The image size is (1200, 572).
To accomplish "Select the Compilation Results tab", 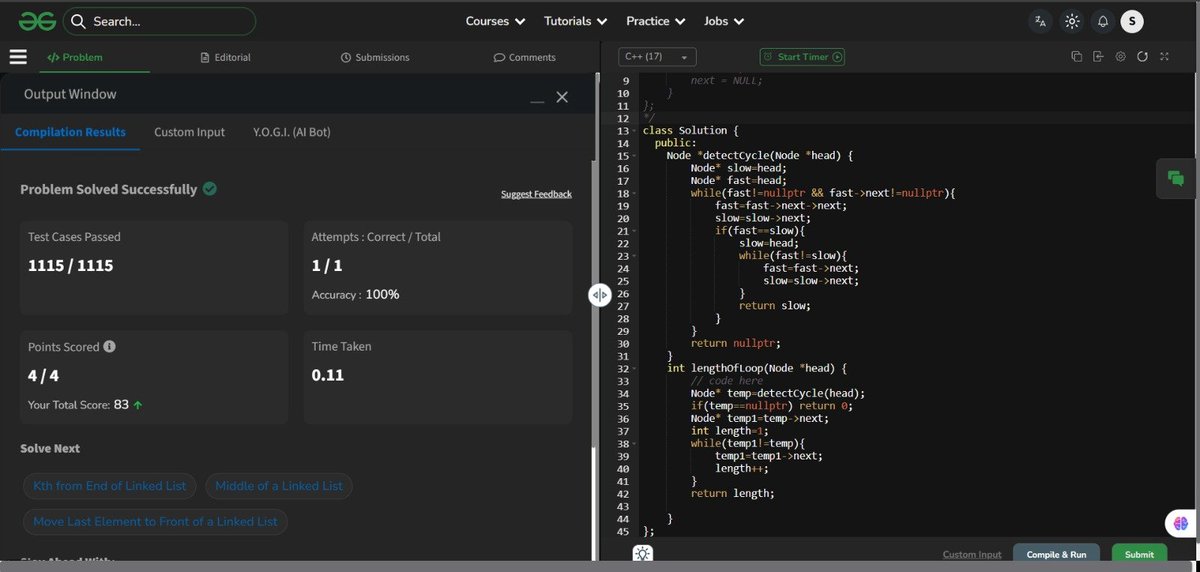I will (x=70, y=132).
